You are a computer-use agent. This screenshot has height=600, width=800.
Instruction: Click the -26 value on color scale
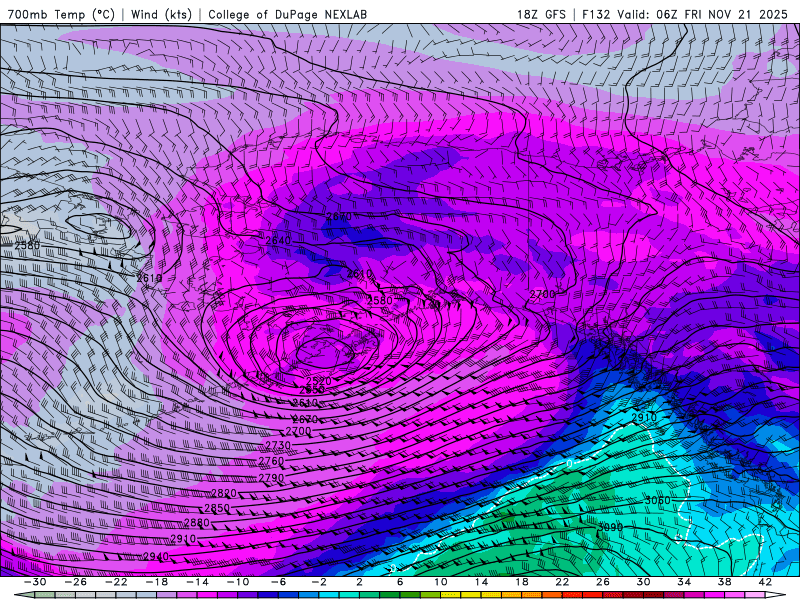pos(76,582)
